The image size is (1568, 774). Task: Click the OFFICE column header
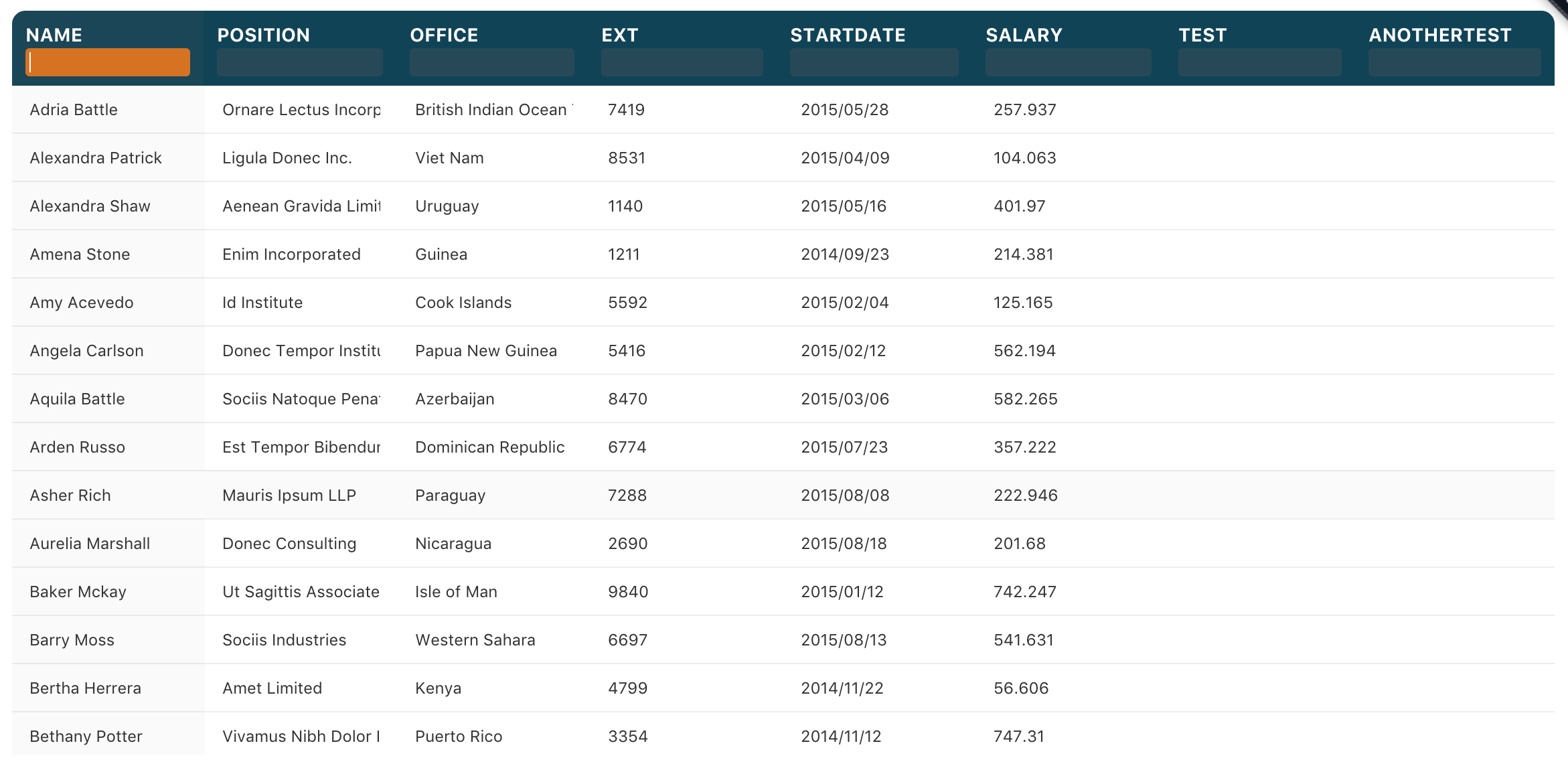coord(444,35)
